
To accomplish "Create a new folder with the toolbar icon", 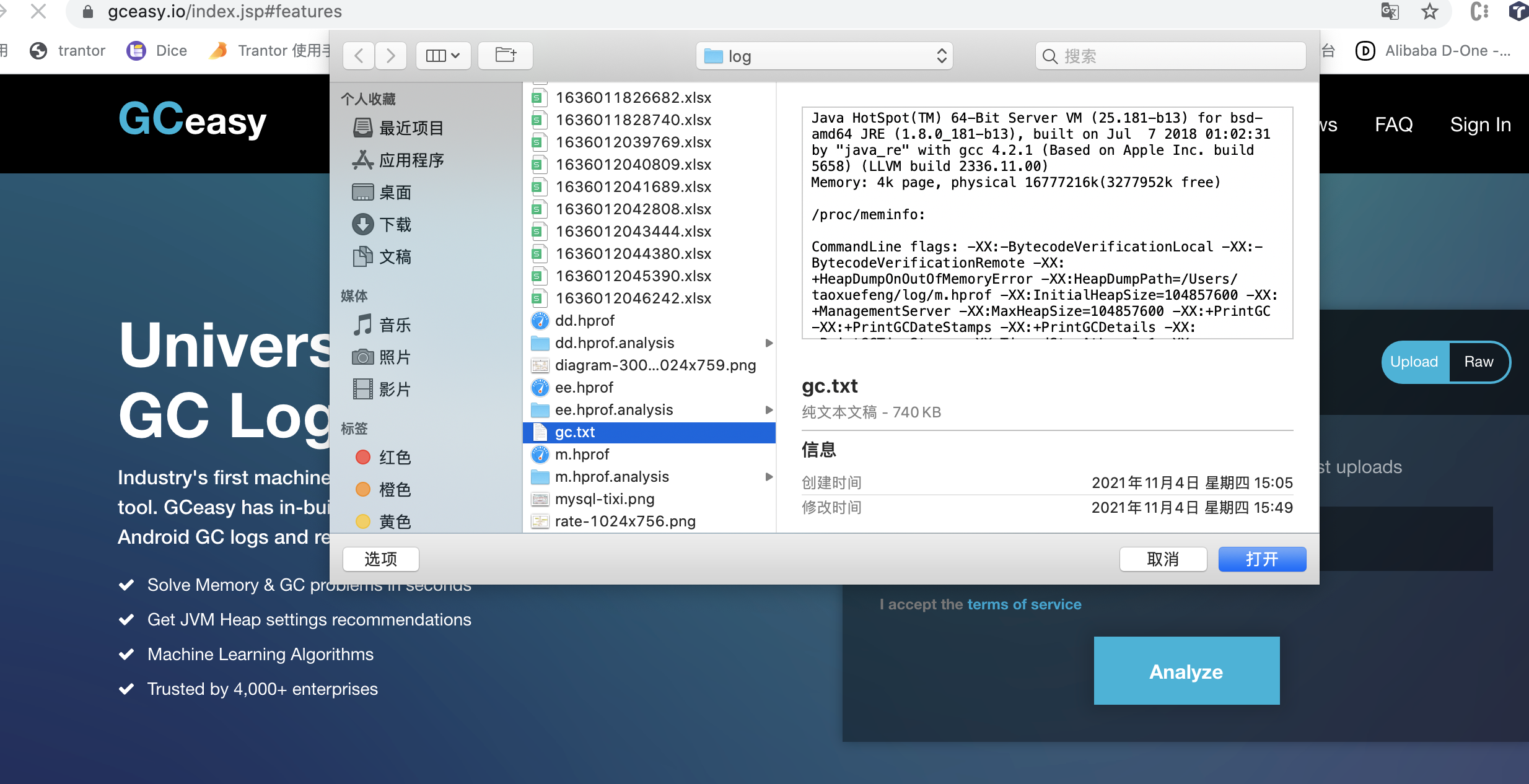I will (x=505, y=55).
